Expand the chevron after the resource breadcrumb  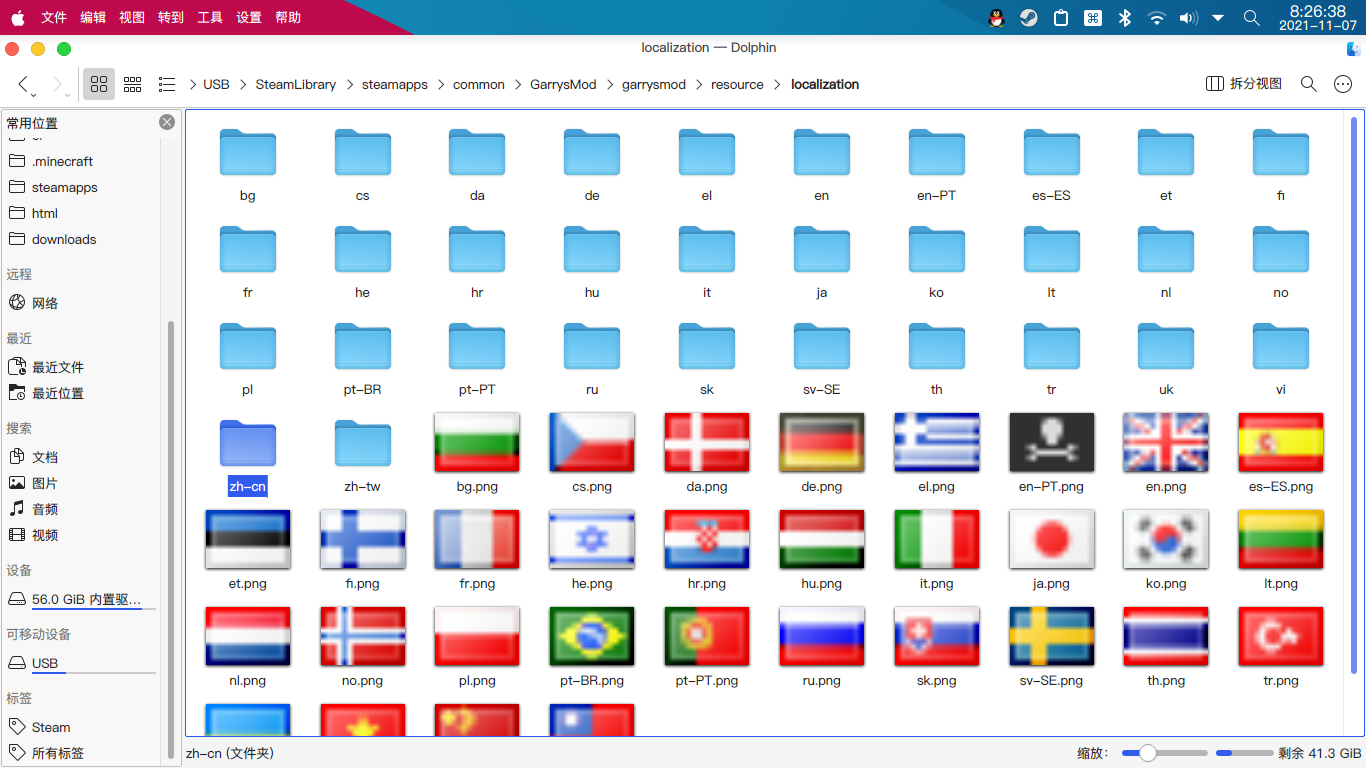click(x=777, y=84)
